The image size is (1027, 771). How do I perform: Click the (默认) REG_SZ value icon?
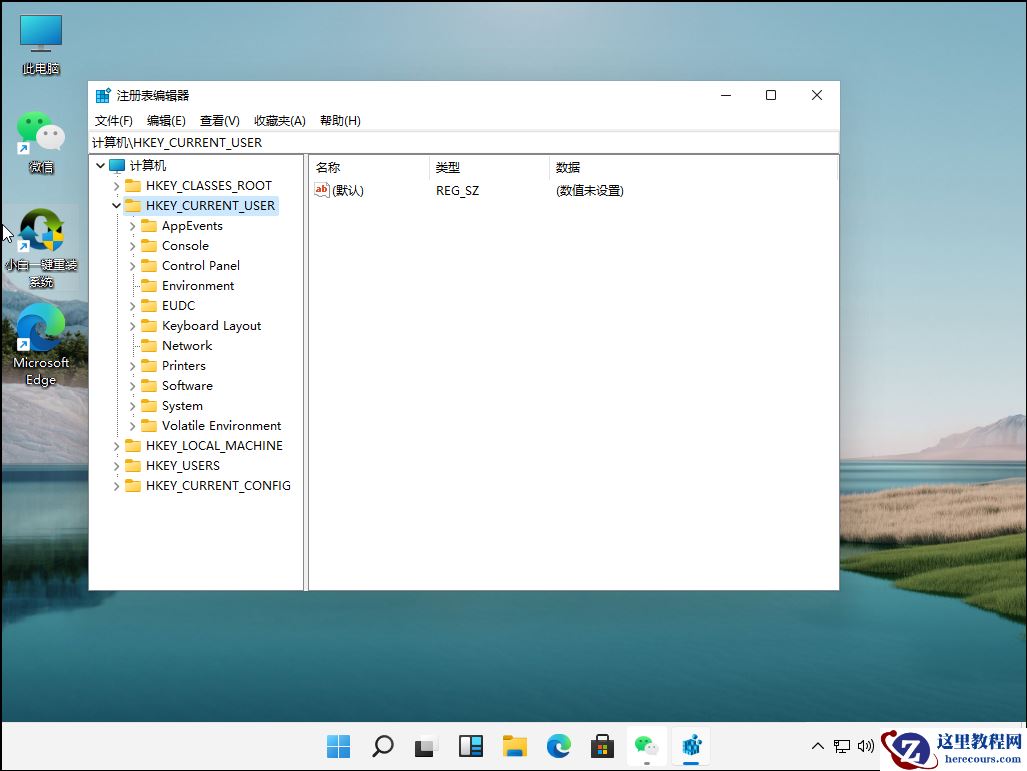click(322, 190)
